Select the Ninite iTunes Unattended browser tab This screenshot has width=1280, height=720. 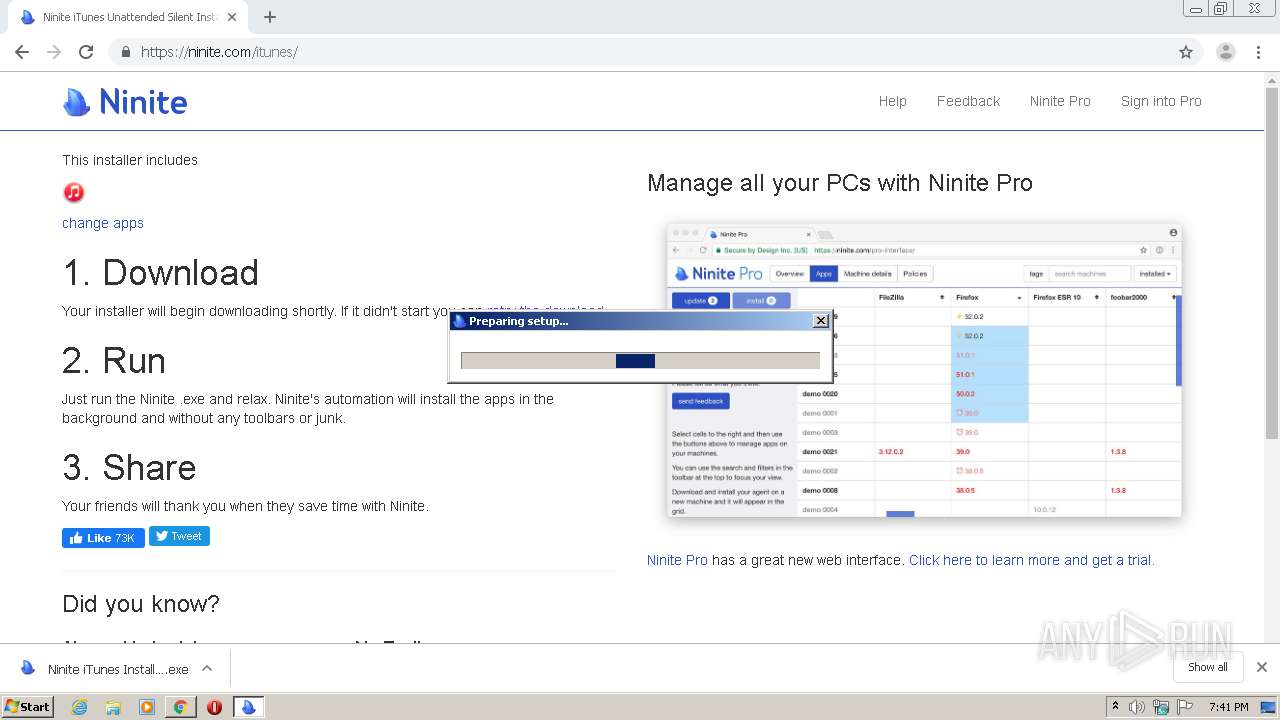coord(128,17)
